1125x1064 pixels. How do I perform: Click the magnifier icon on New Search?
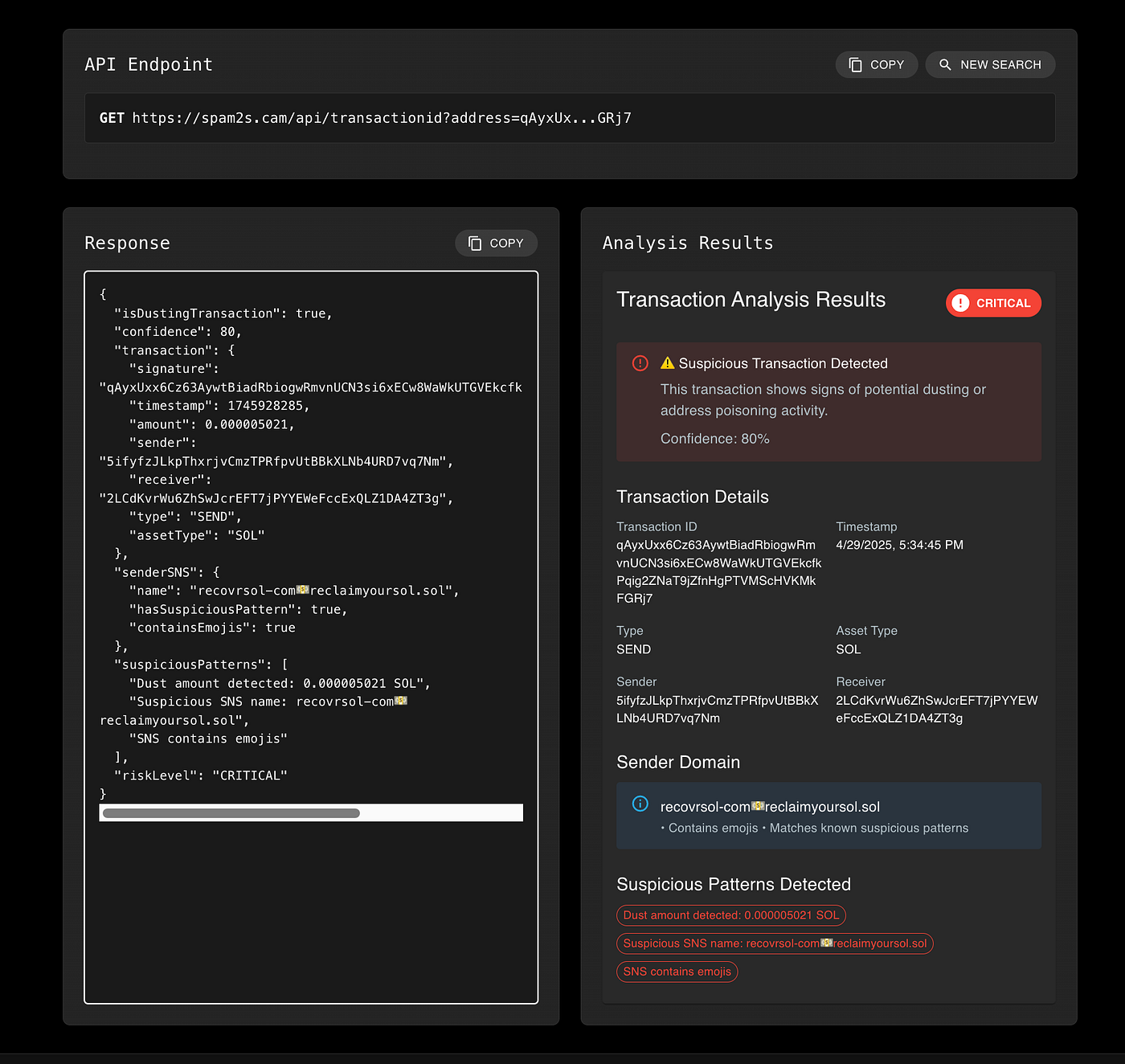[945, 65]
